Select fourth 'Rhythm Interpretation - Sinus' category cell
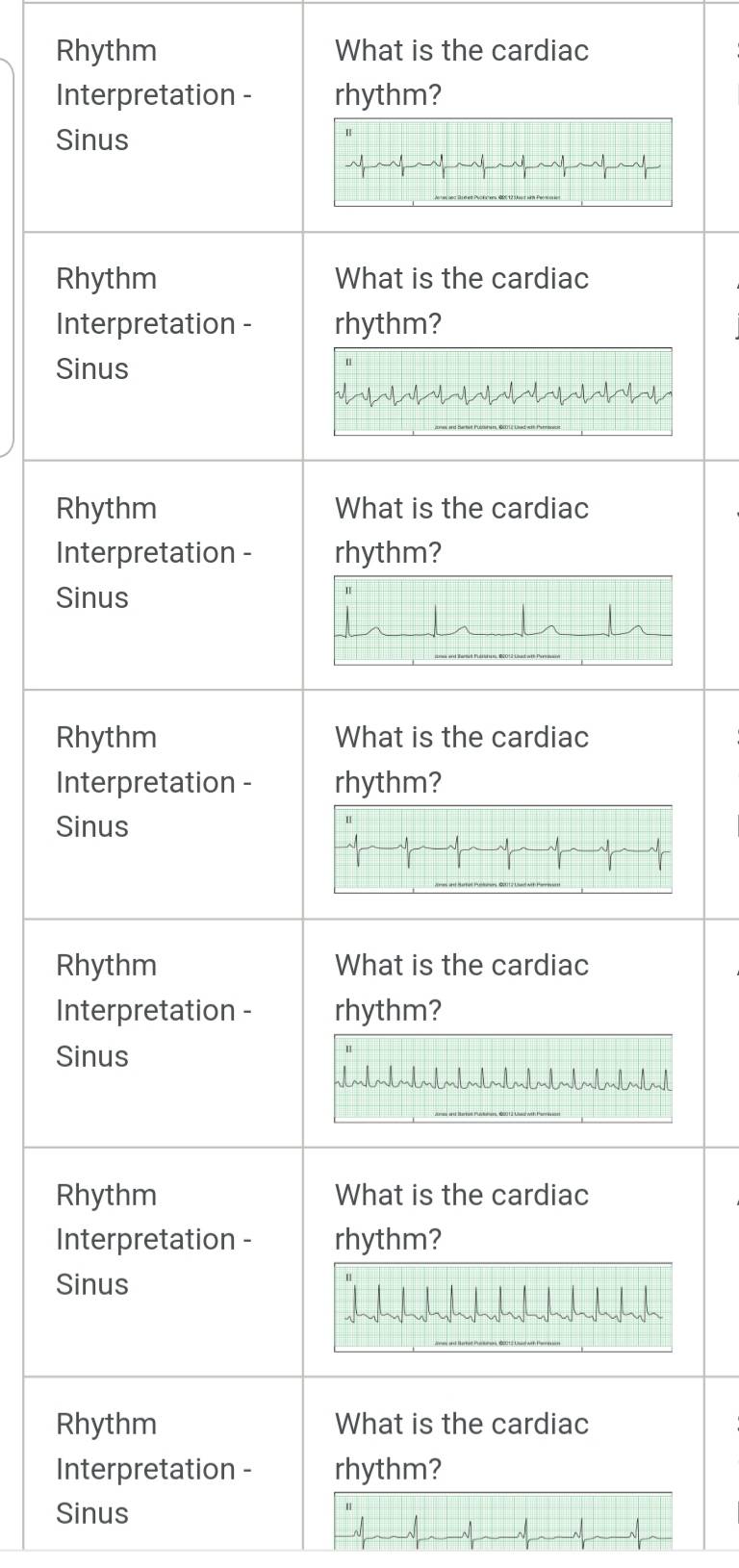This screenshot has width=739, height=1568. pyautogui.click(x=163, y=804)
